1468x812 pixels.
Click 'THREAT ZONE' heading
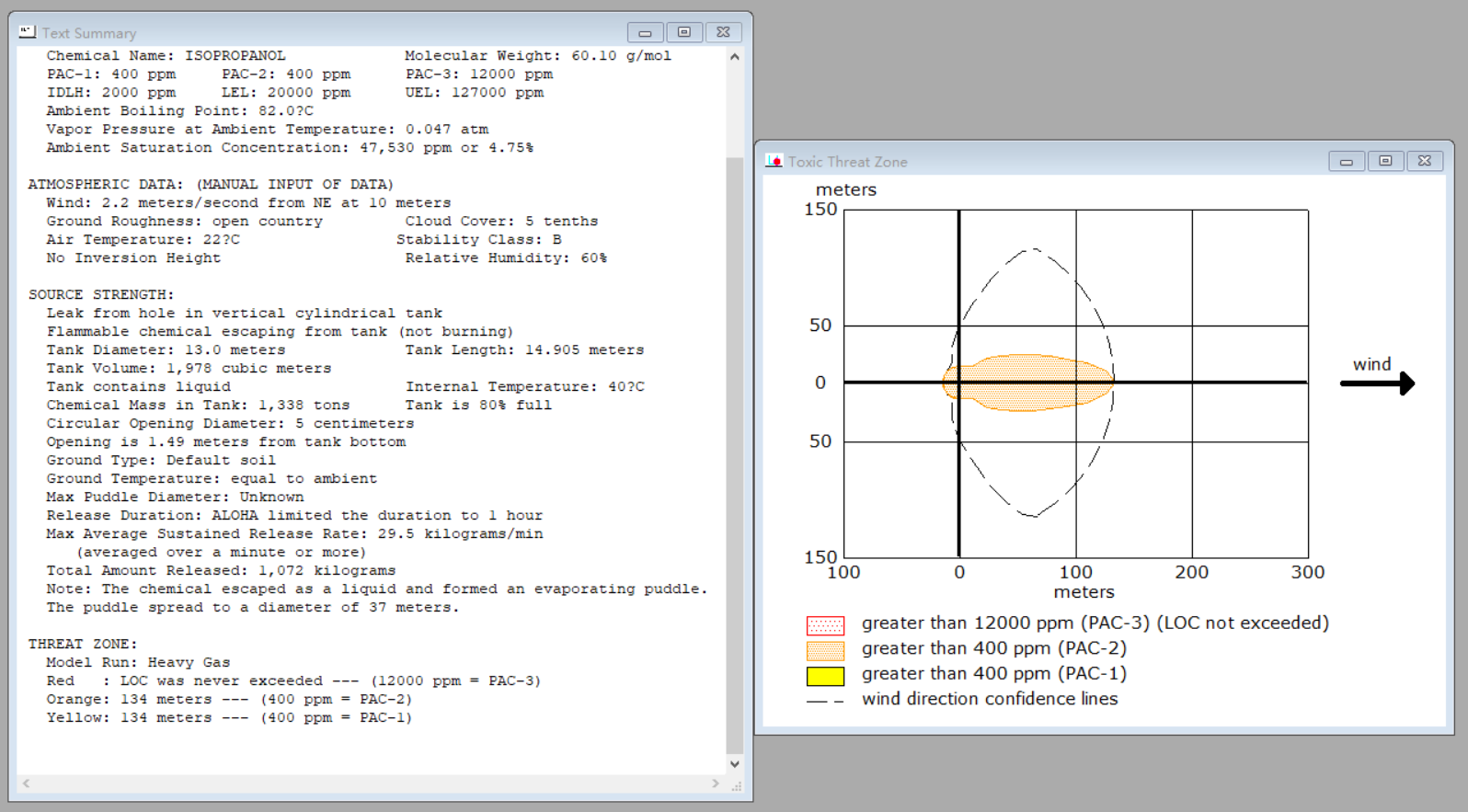click(83, 645)
